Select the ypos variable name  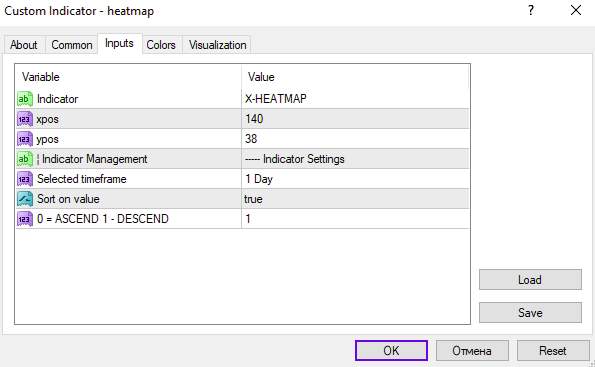pos(47,139)
